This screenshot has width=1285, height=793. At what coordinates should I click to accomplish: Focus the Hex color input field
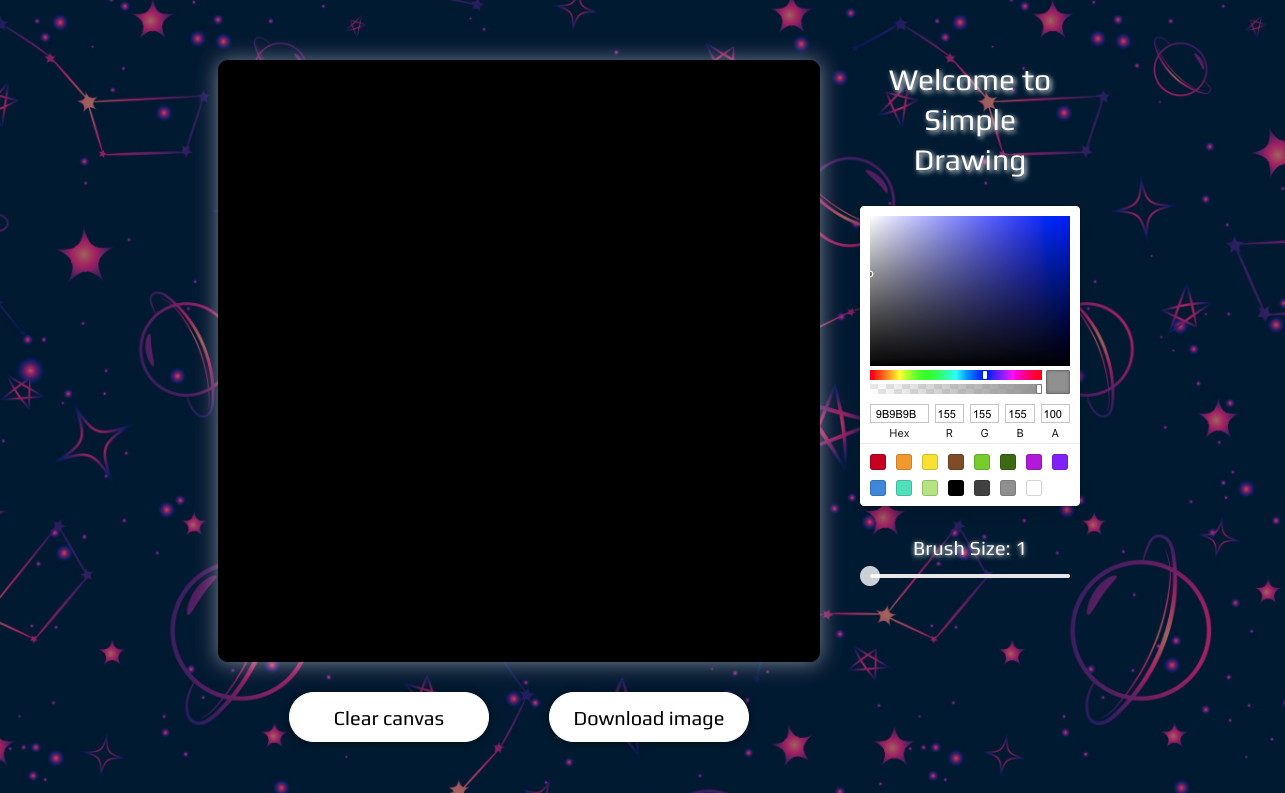point(899,414)
